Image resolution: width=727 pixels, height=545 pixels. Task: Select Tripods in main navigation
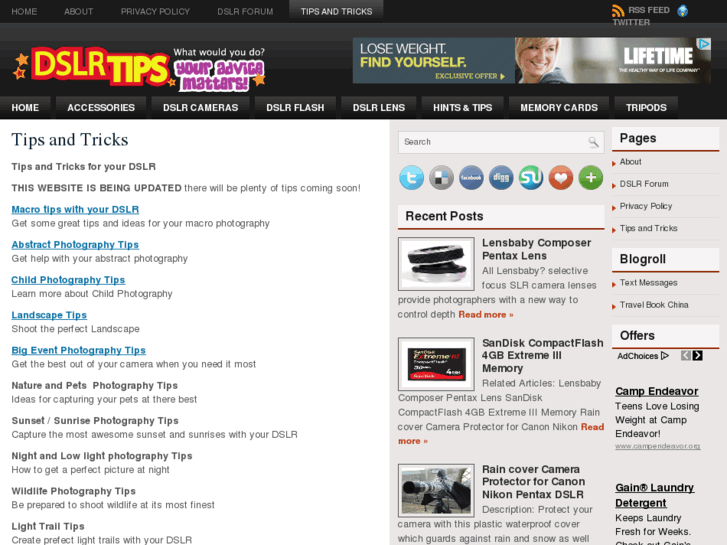[646, 108]
